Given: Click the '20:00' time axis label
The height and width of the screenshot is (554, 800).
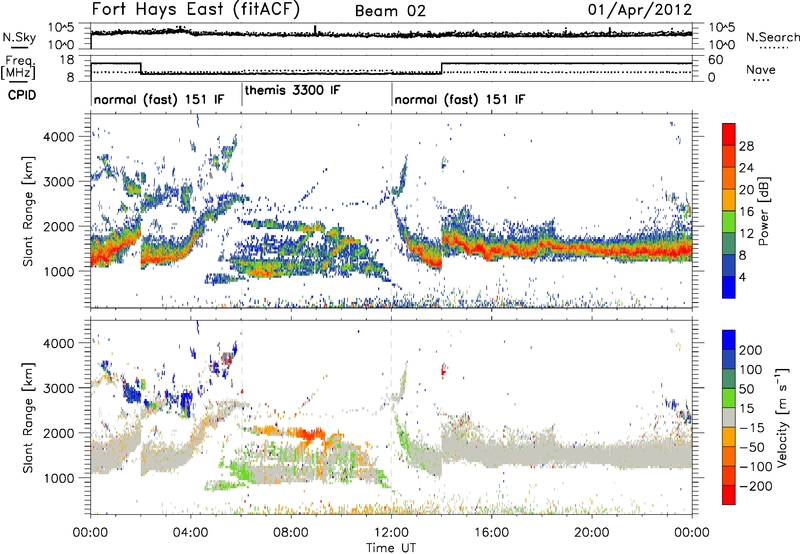Looking at the screenshot, I should pyautogui.click(x=591, y=533).
